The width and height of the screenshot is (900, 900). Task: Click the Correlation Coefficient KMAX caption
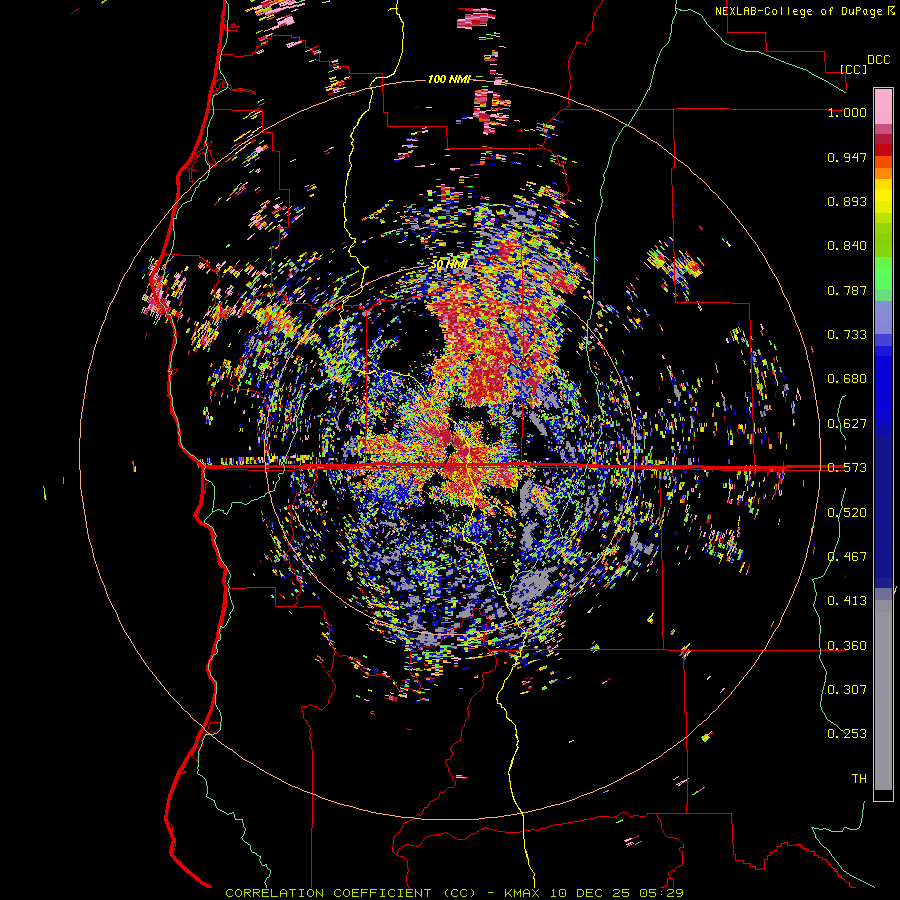454,893
